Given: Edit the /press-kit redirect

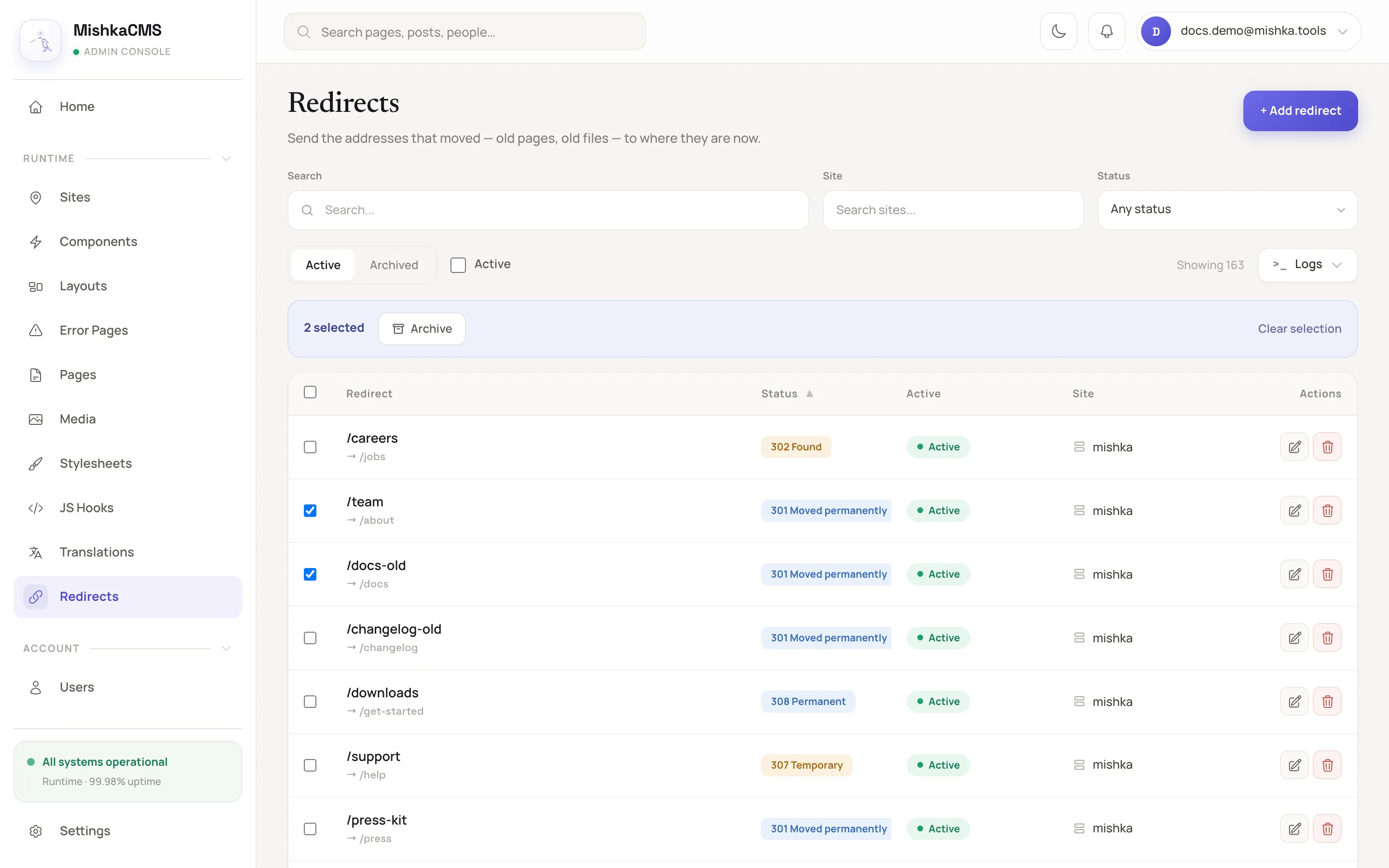Looking at the screenshot, I should (x=1294, y=829).
